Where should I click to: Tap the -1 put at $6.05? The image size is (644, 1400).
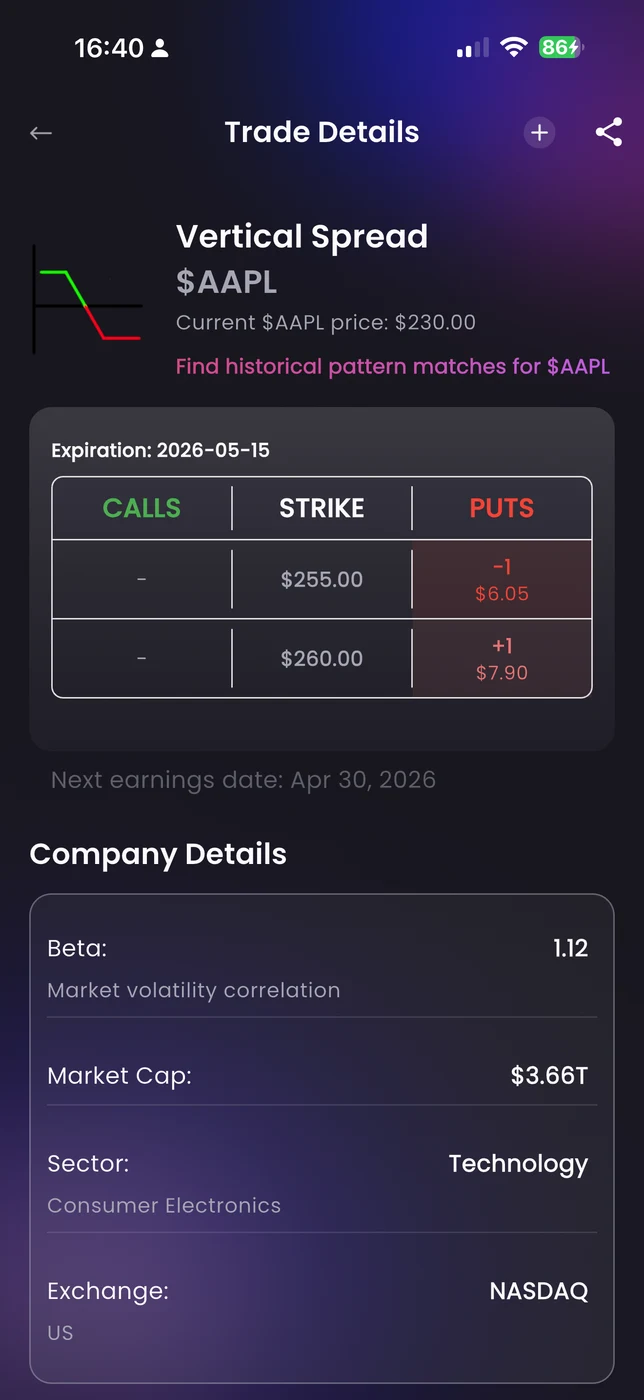point(501,580)
